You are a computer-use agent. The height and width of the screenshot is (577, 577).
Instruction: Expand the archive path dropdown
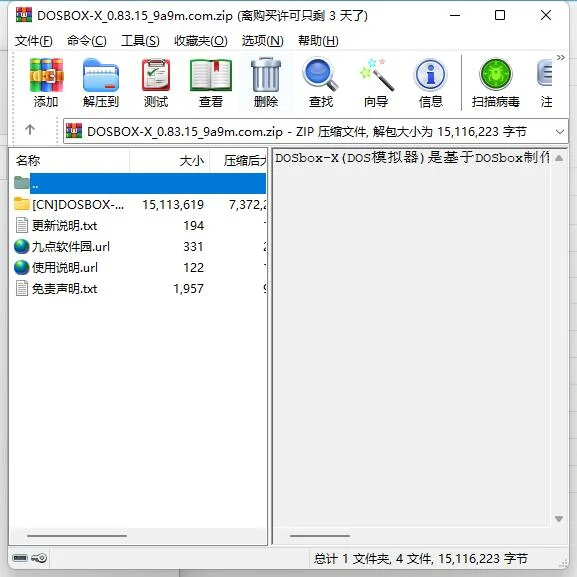pos(560,131)
